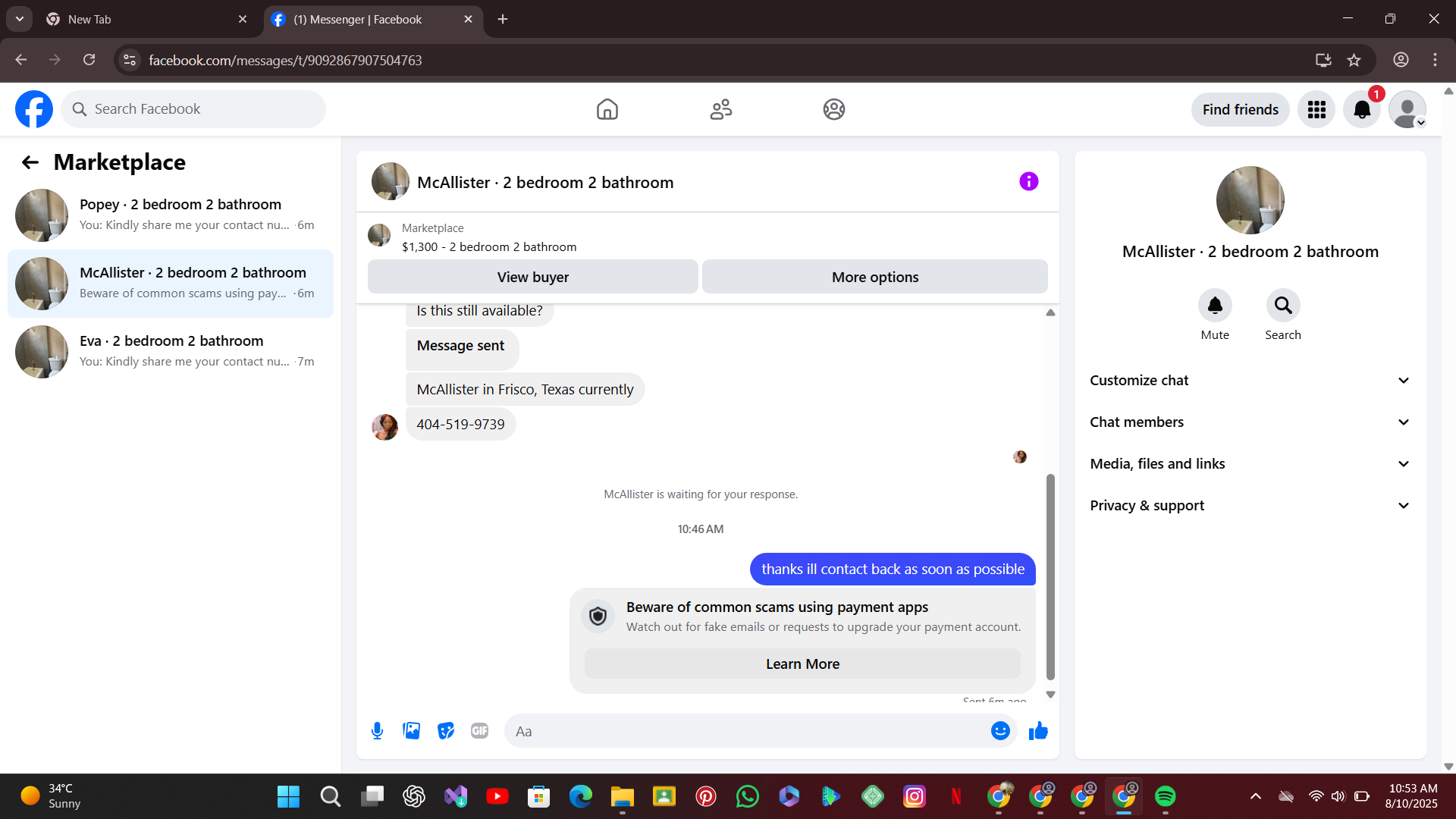Click the conversation scrollbar thumb

[x=1050, y=576]
